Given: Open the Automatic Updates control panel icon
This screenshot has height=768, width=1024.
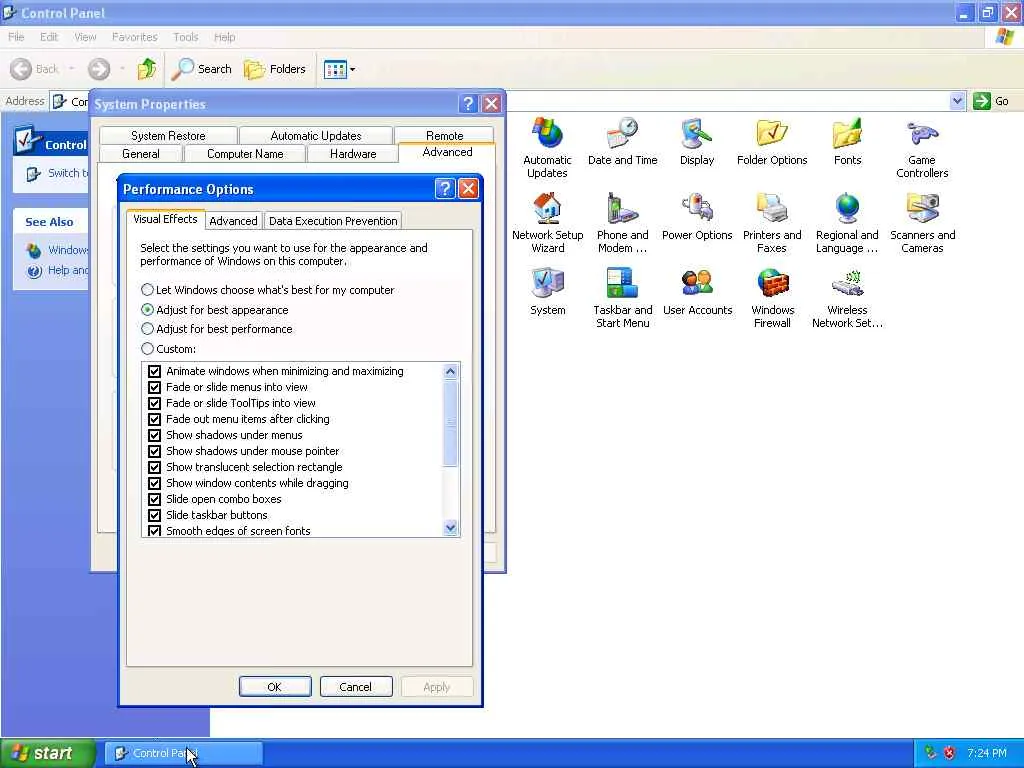Looking at the screenshot, I should click(x=547, y=148).
